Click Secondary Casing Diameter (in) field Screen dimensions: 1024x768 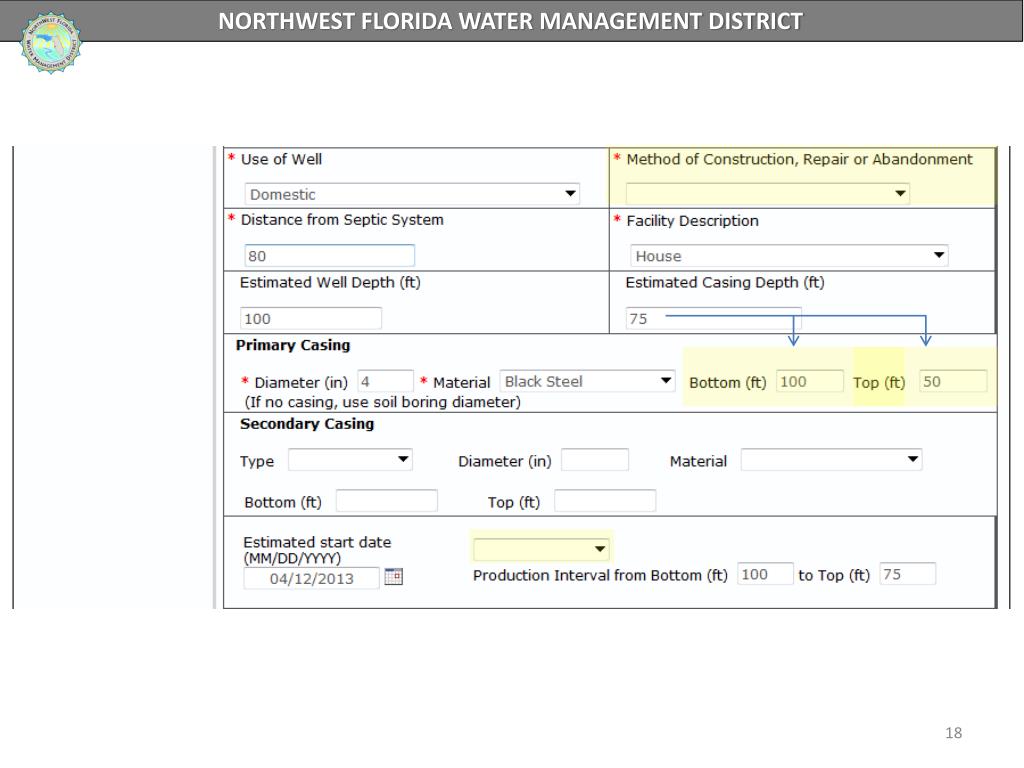tap(595, 460)
